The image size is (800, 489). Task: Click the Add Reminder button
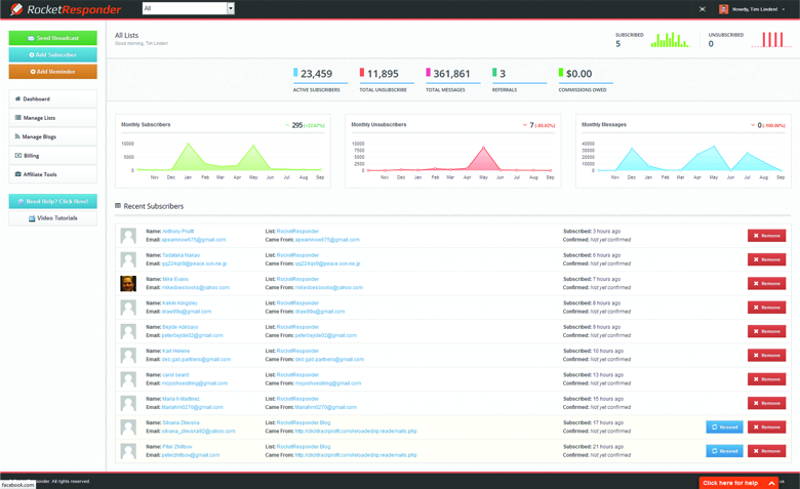click(x=53, y=71)
